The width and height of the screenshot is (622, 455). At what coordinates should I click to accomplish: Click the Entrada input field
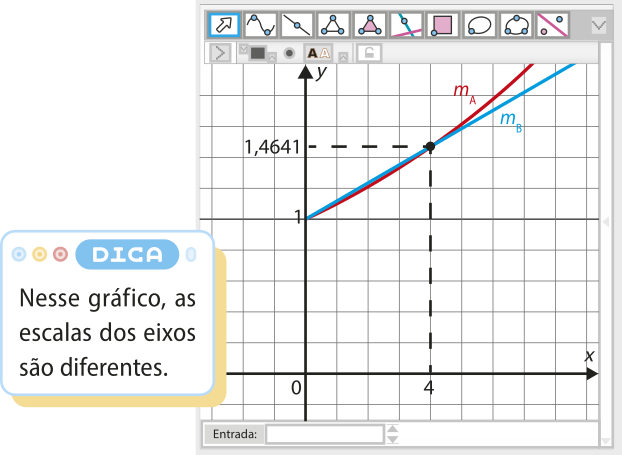(x=325, y=434)
